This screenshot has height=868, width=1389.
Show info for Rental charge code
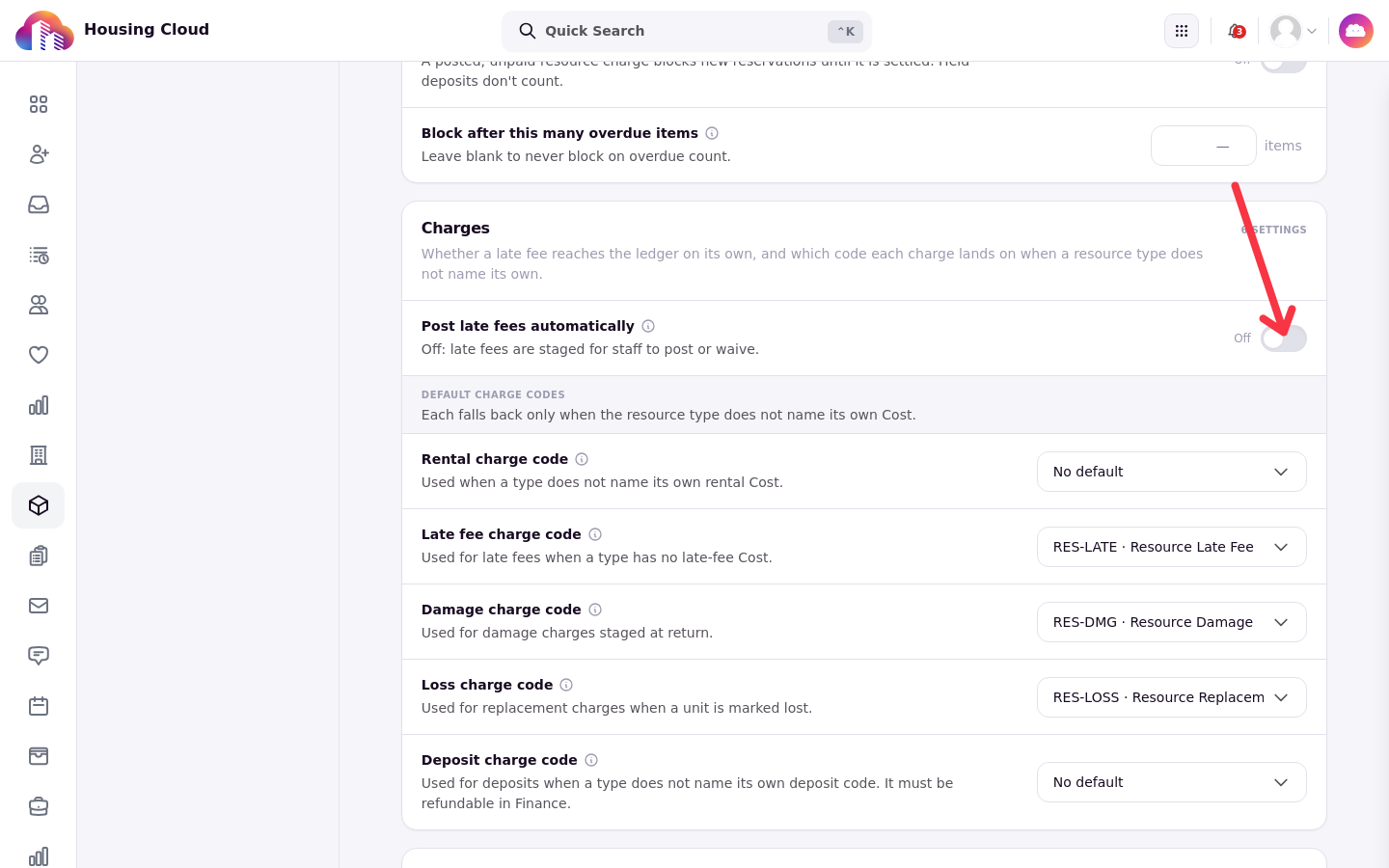tap(582, 459)
